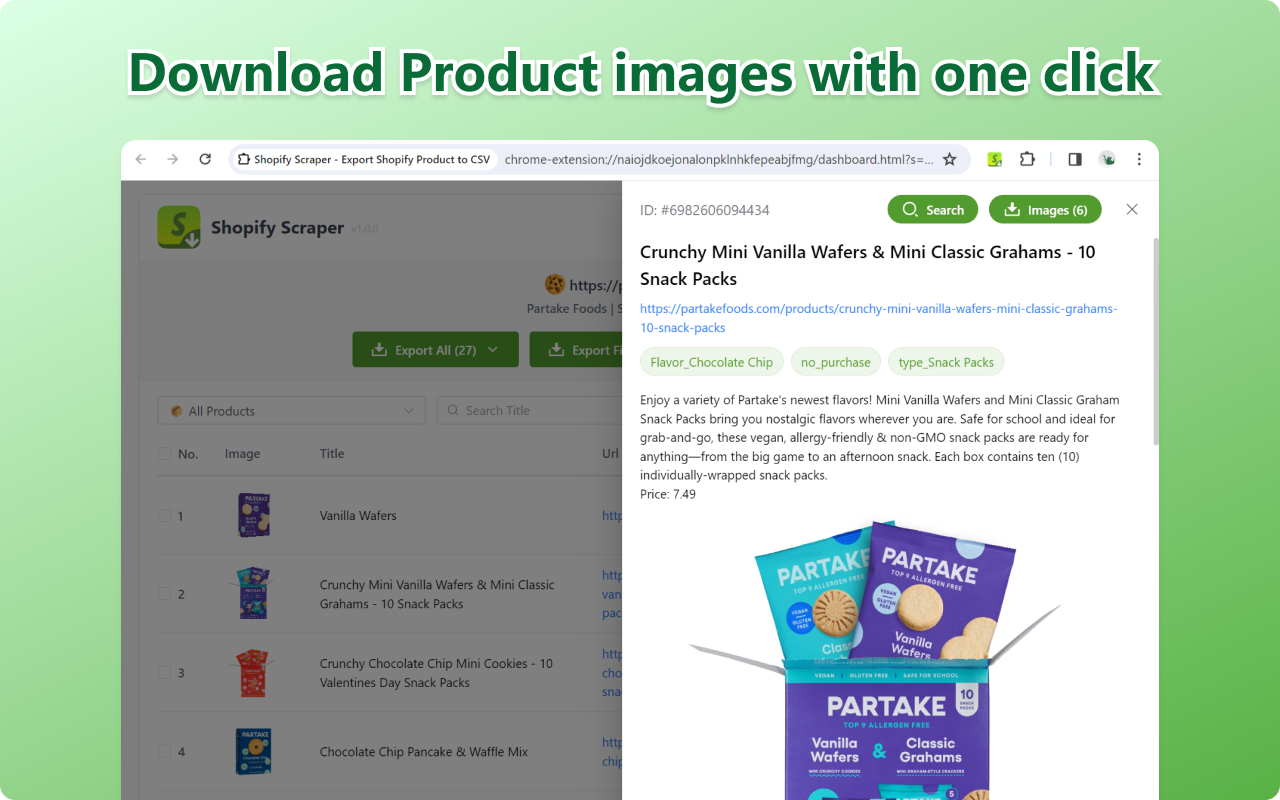Click the Image column header
Viewport: 1280px width, 800px height.
[x=242, y=454]
